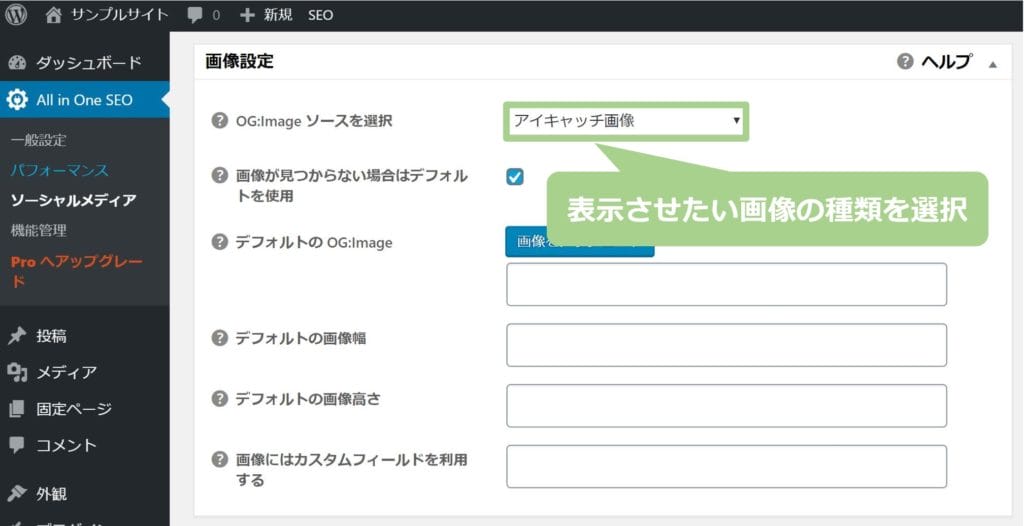Open 機能管理 submenu item
This screenshot has width=1024, height=526.
pyautogui.click(x=39, y=231)
